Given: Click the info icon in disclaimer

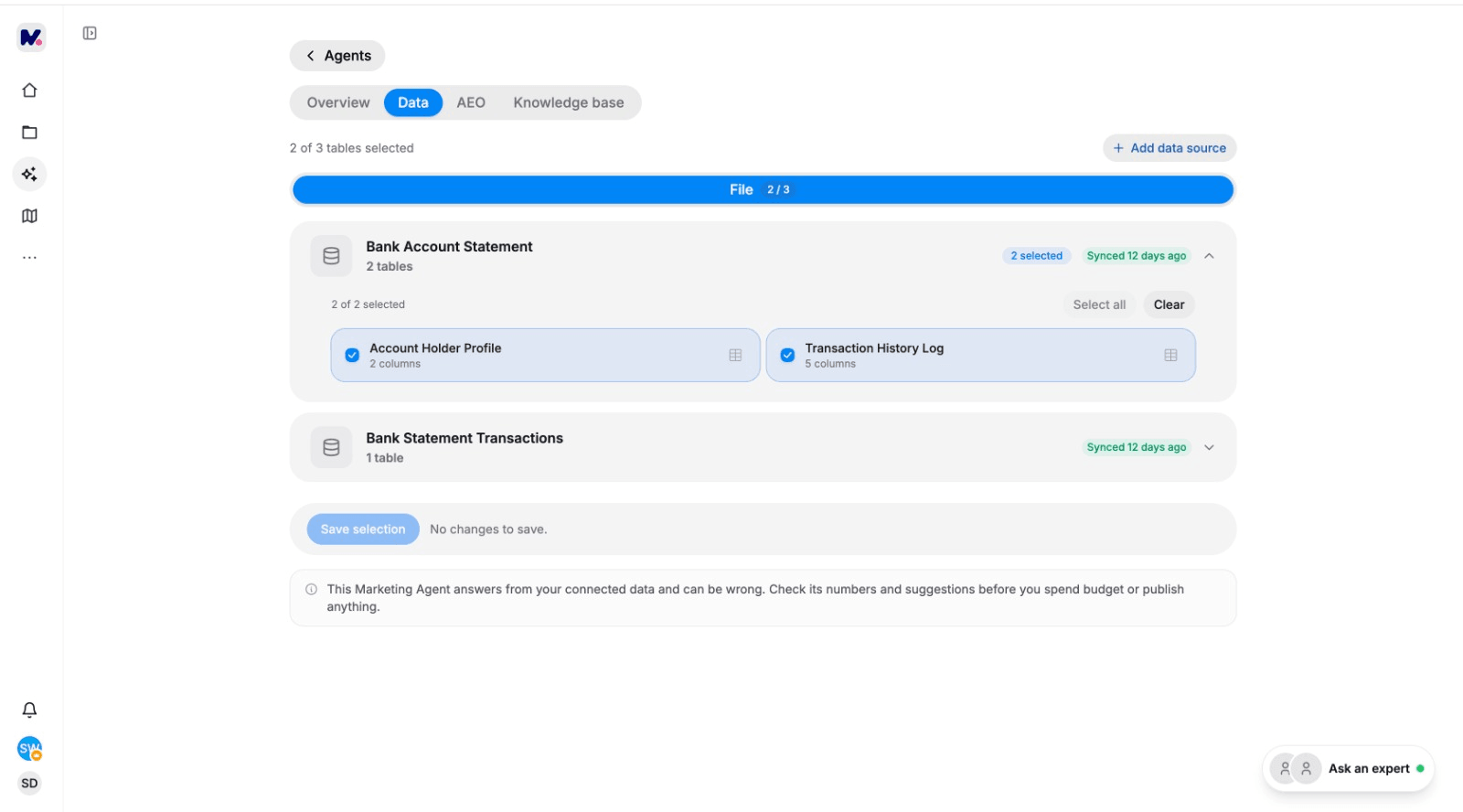Looking at the screenshot, I should (311, 590).
